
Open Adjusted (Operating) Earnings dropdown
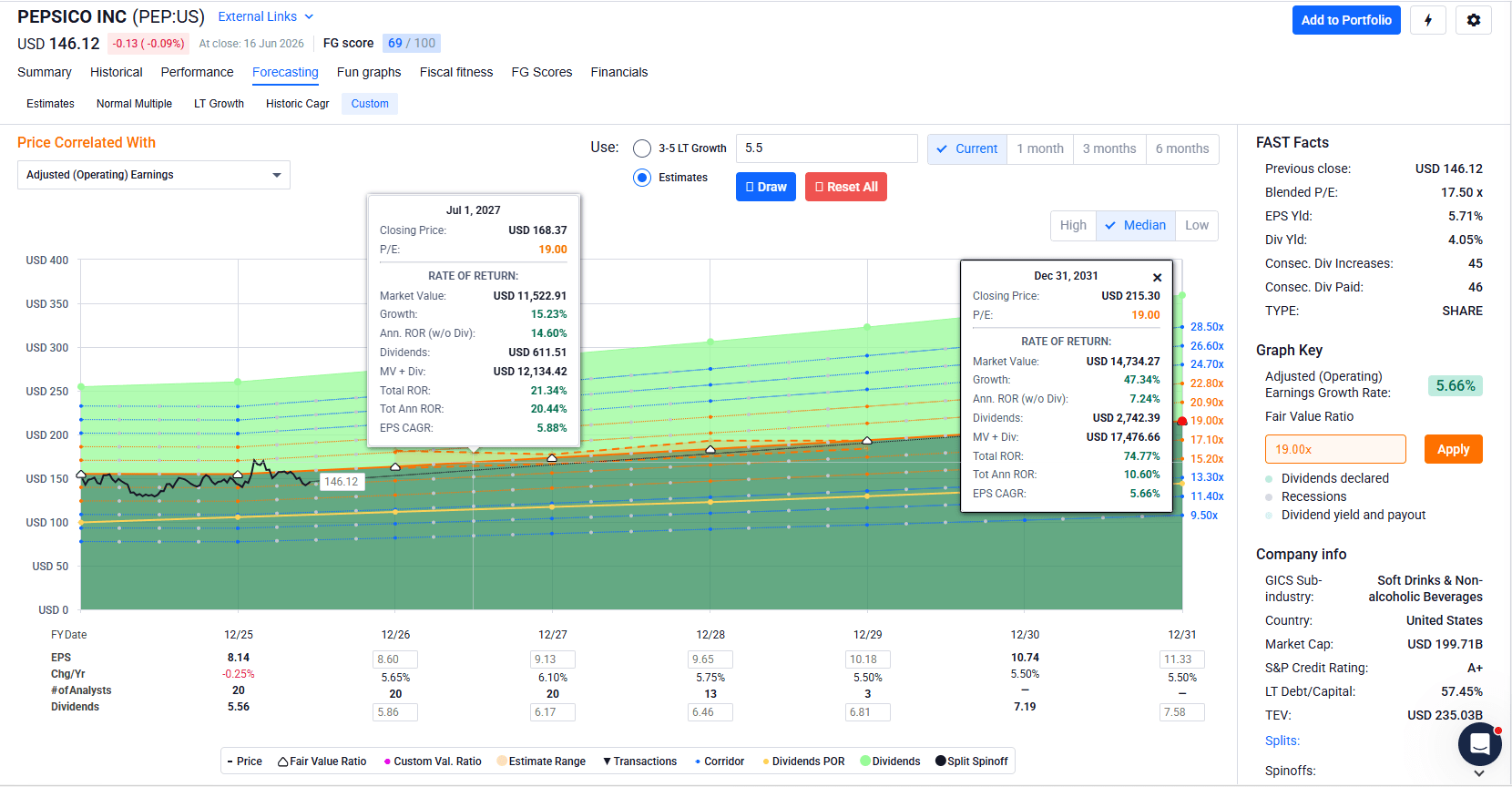154,175
